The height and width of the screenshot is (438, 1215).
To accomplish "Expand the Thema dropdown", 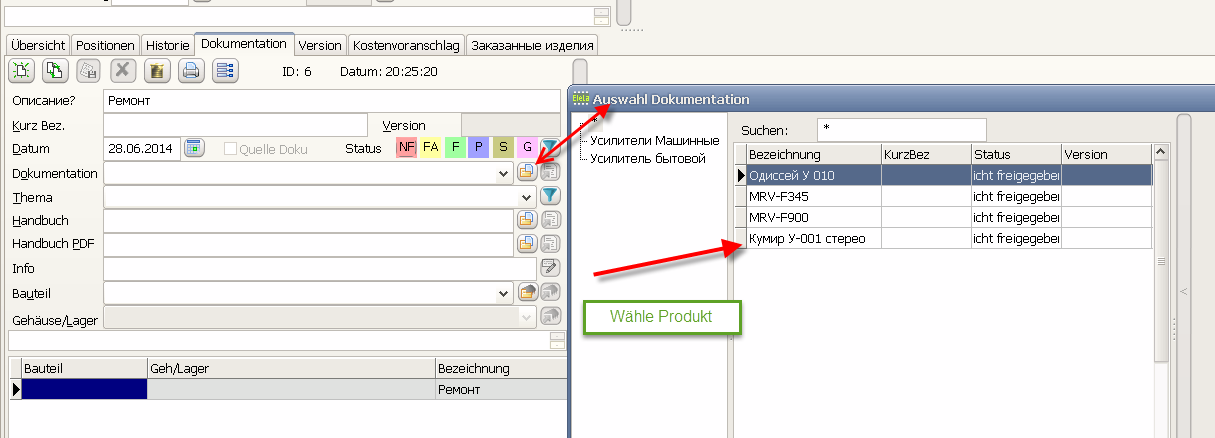I will point(527,197).
